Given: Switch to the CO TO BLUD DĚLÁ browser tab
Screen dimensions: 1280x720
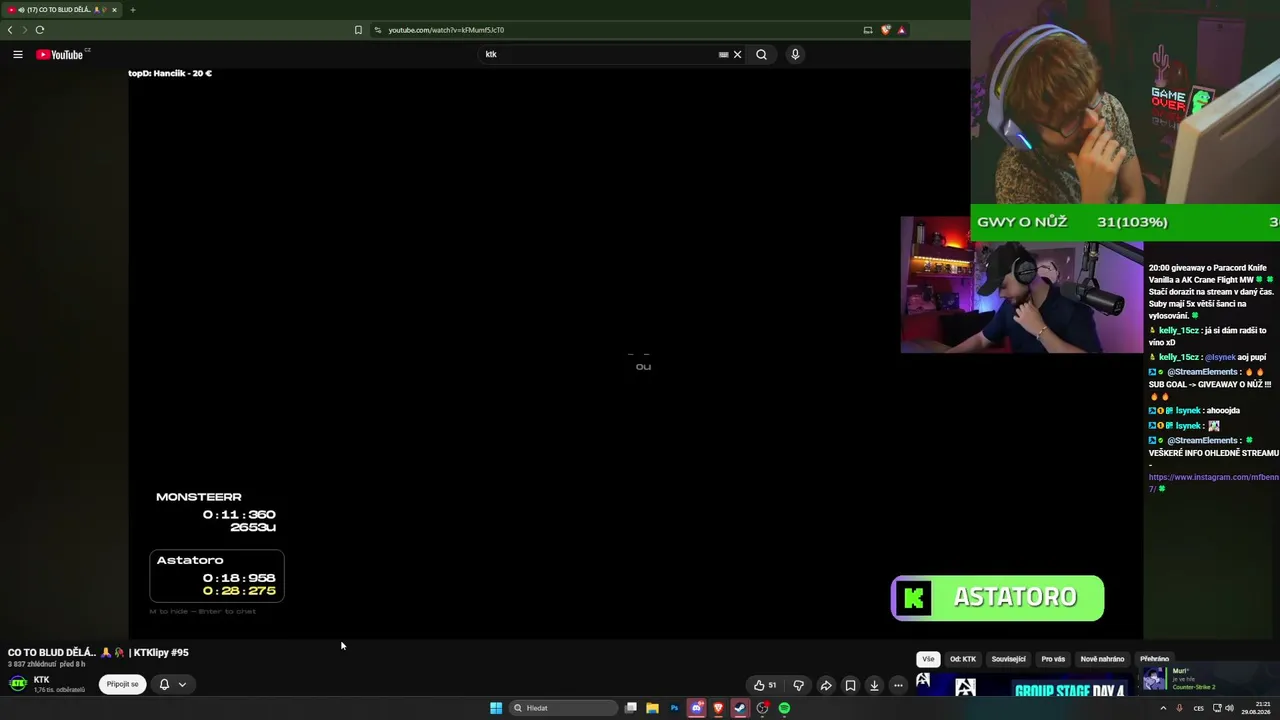Looking at the screenshot, I should [x=62, y=10].
